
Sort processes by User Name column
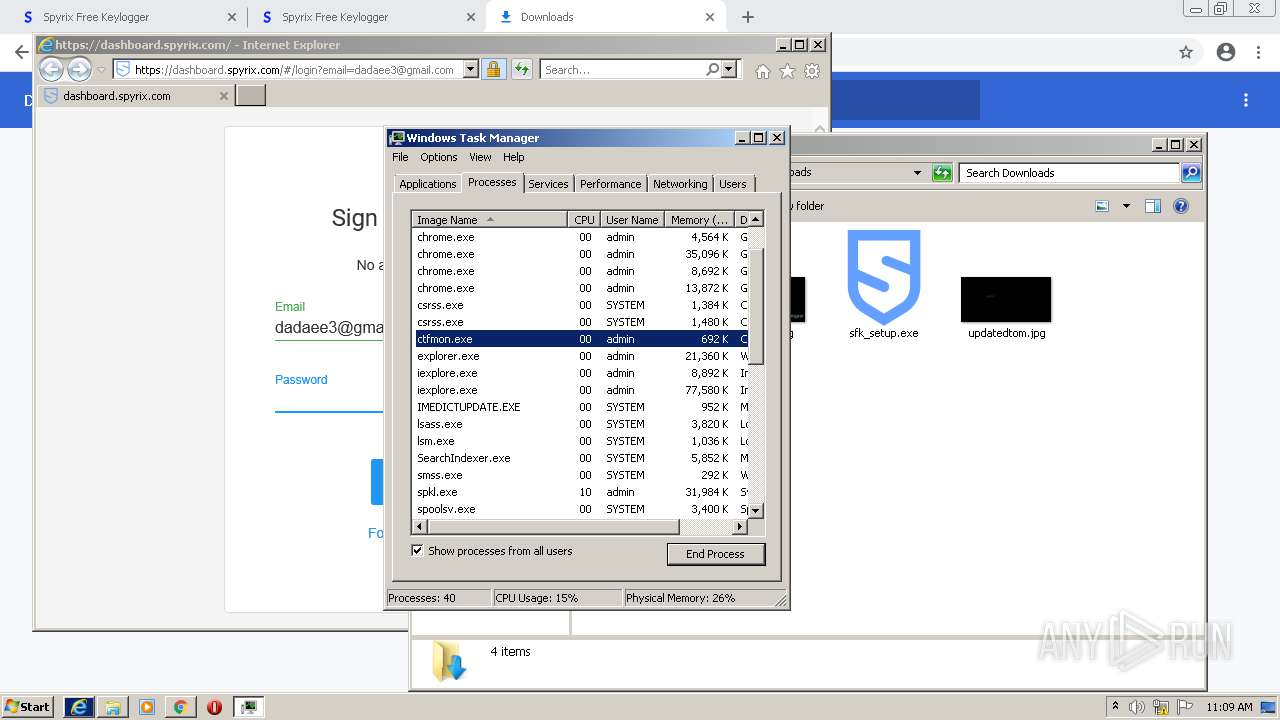click(x=632, y=220)
